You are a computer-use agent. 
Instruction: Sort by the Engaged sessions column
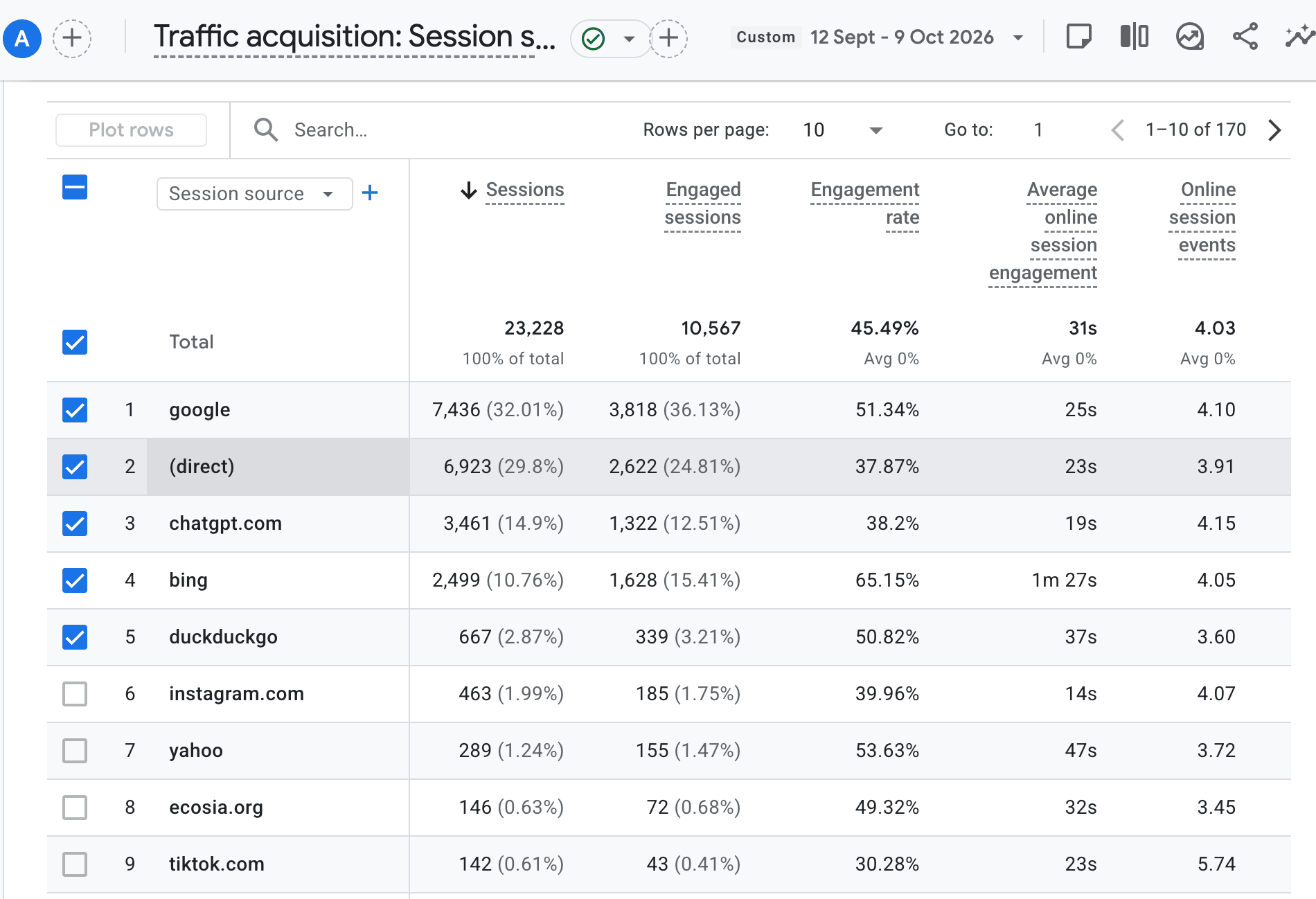coord(703,204)
